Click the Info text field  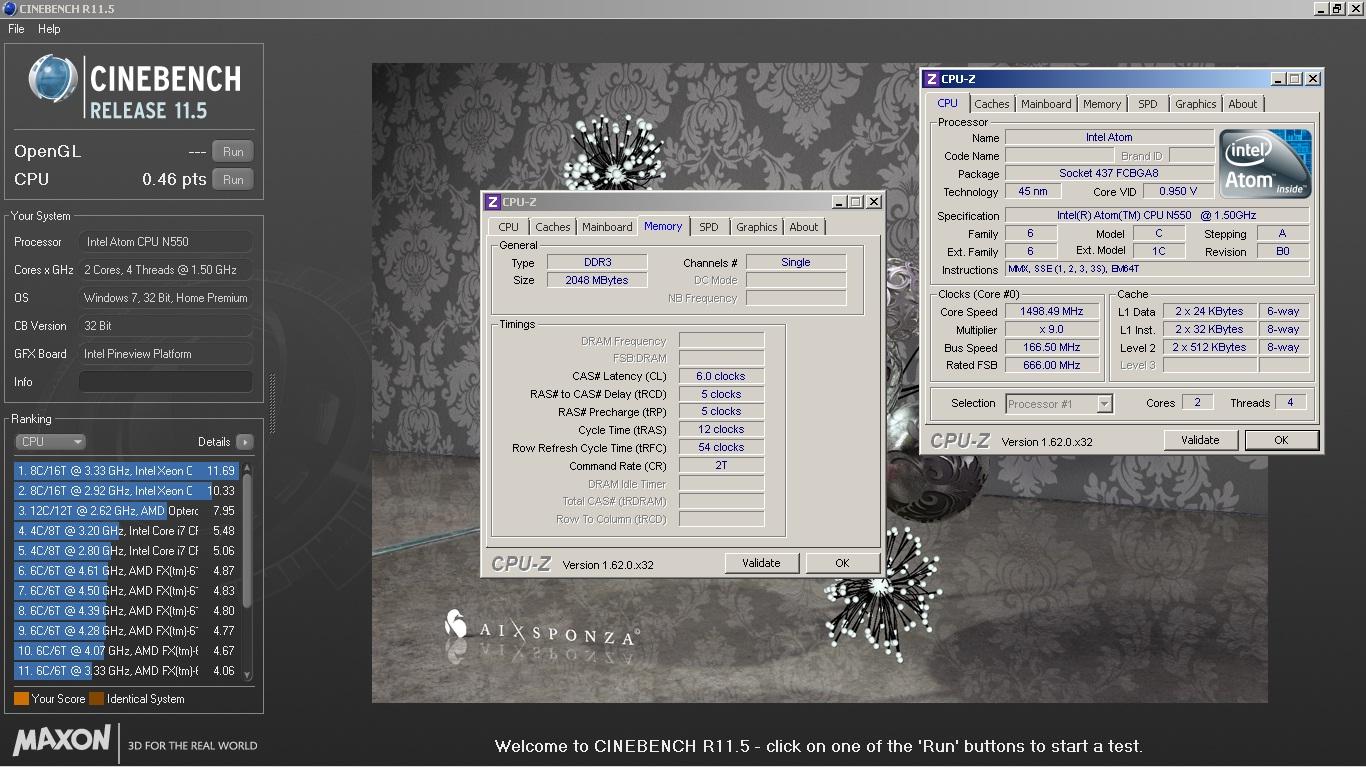tap(165, 382)
